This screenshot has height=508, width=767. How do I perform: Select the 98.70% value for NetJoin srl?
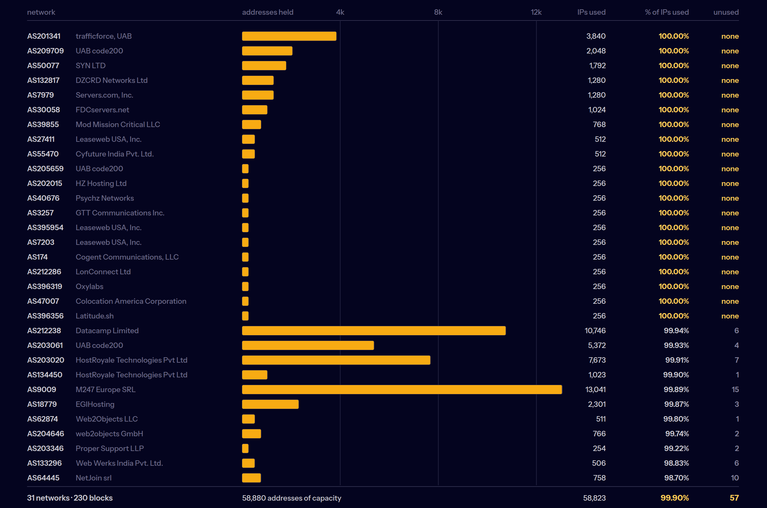(676, 478)
